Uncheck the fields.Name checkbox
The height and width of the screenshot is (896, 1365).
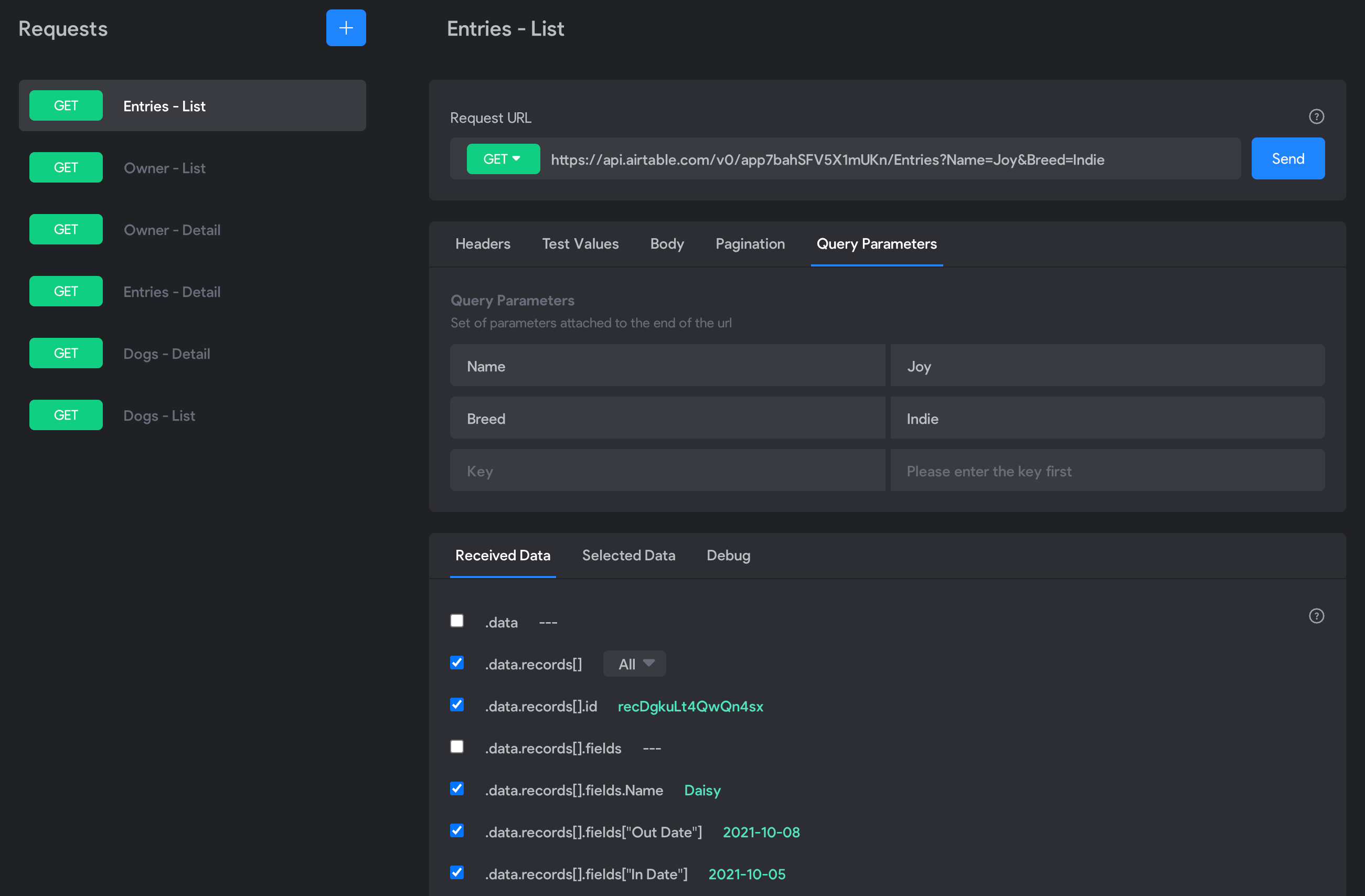457,789
